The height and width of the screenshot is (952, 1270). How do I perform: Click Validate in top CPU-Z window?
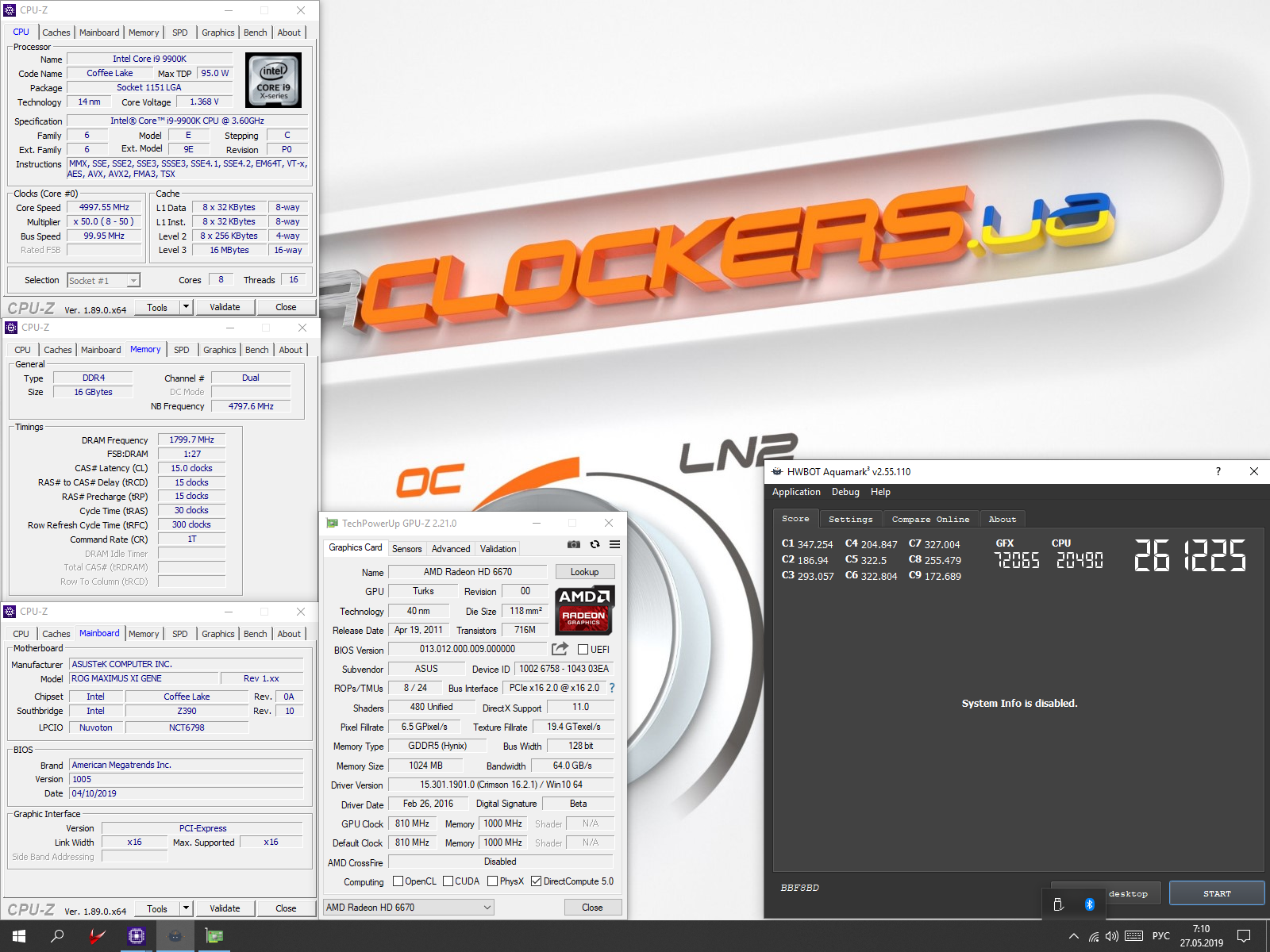(225, 307)
